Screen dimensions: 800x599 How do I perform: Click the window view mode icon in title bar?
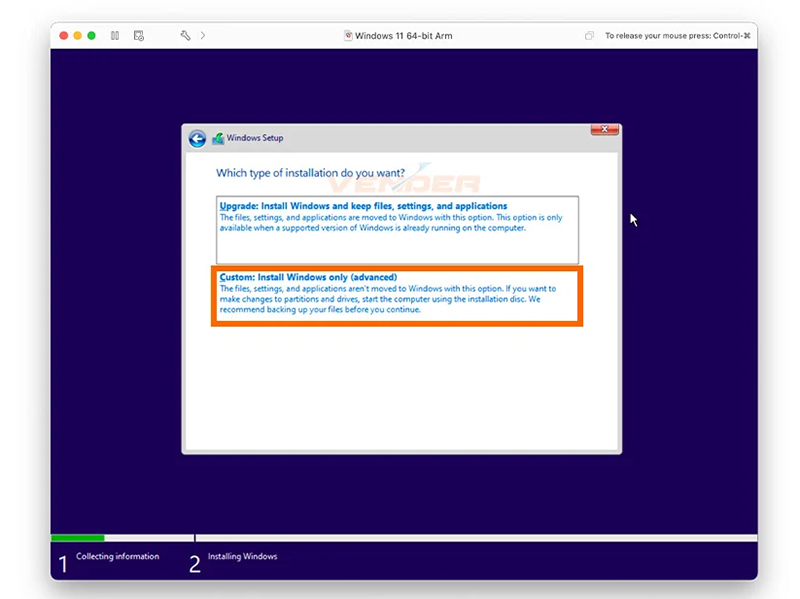(x=589, y=36)
